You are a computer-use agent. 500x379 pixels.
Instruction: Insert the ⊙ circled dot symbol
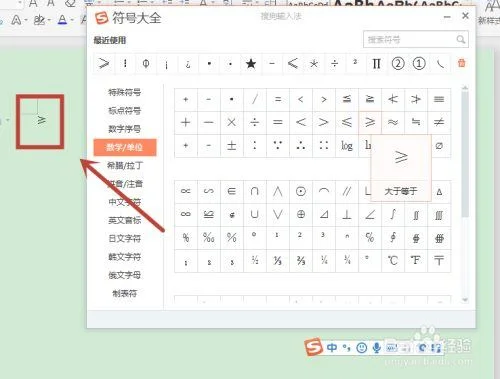(301, 191)
